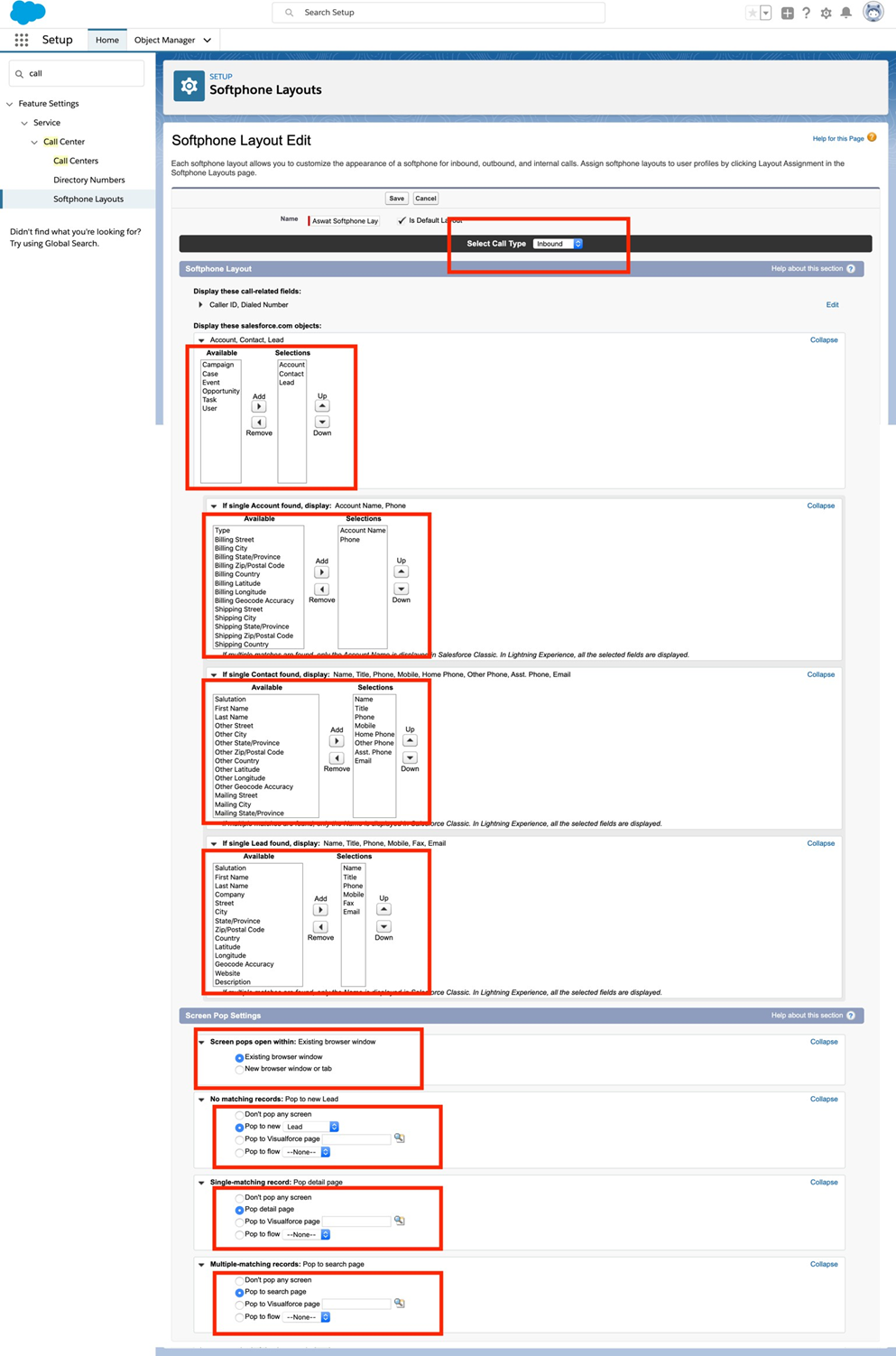
Task: Click Help for this Page link
Action: [x=838, y=138]
